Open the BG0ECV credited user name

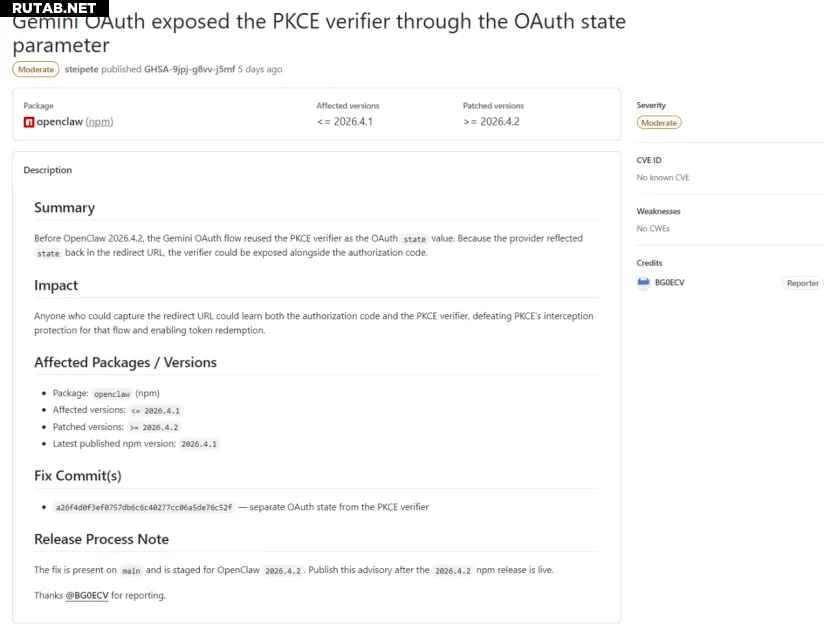(x=669, y=283)
